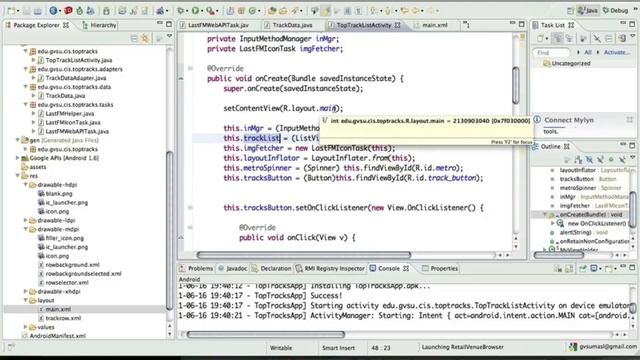
Task: Click the editor vertical scrollbar thumb
Action: (x=516, y=85)
